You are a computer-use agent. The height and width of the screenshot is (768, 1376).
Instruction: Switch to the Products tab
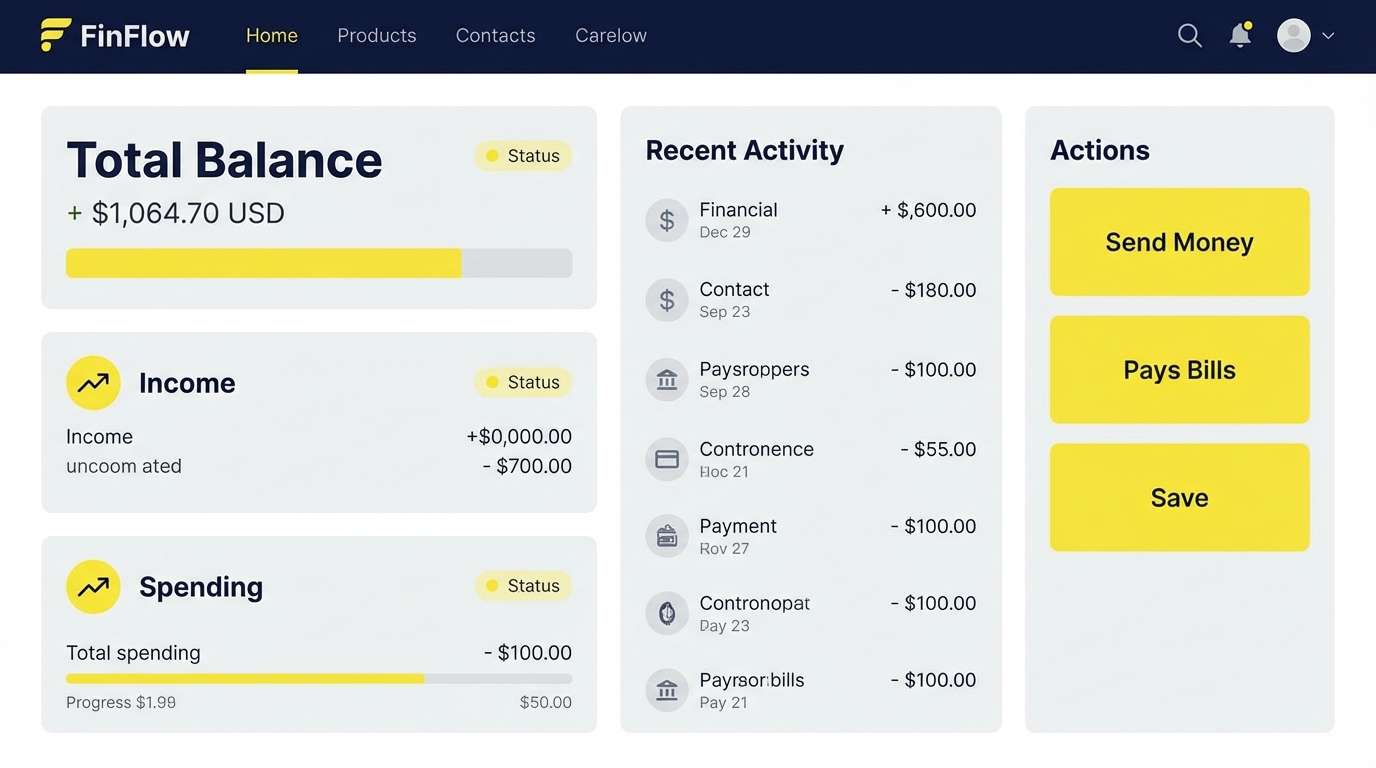pos(376,34)
